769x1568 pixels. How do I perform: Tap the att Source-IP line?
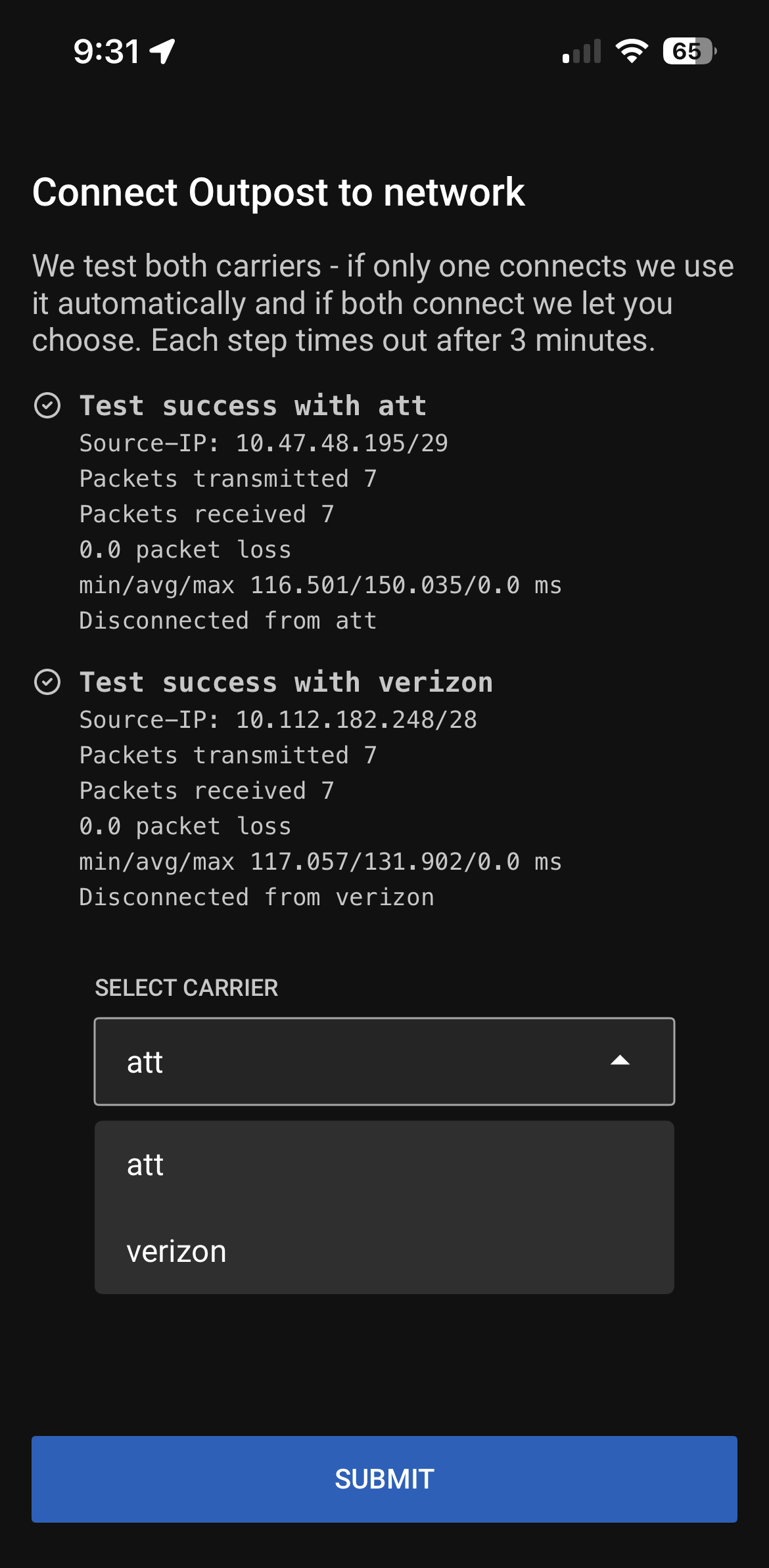pos(264,443)
